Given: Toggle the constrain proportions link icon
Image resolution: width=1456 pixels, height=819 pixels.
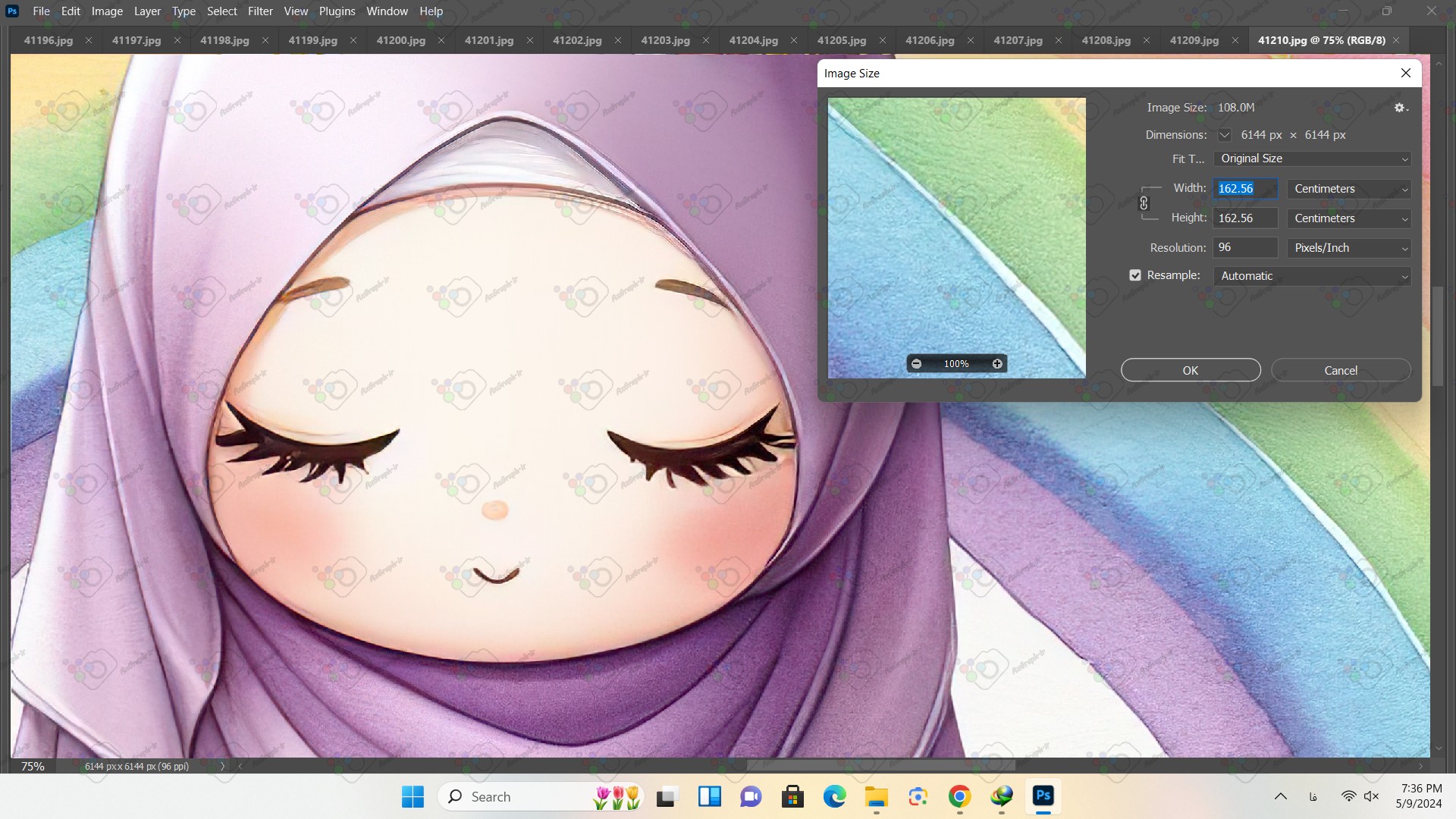Looking at the screenshot, I should (x=1144, y=203).
